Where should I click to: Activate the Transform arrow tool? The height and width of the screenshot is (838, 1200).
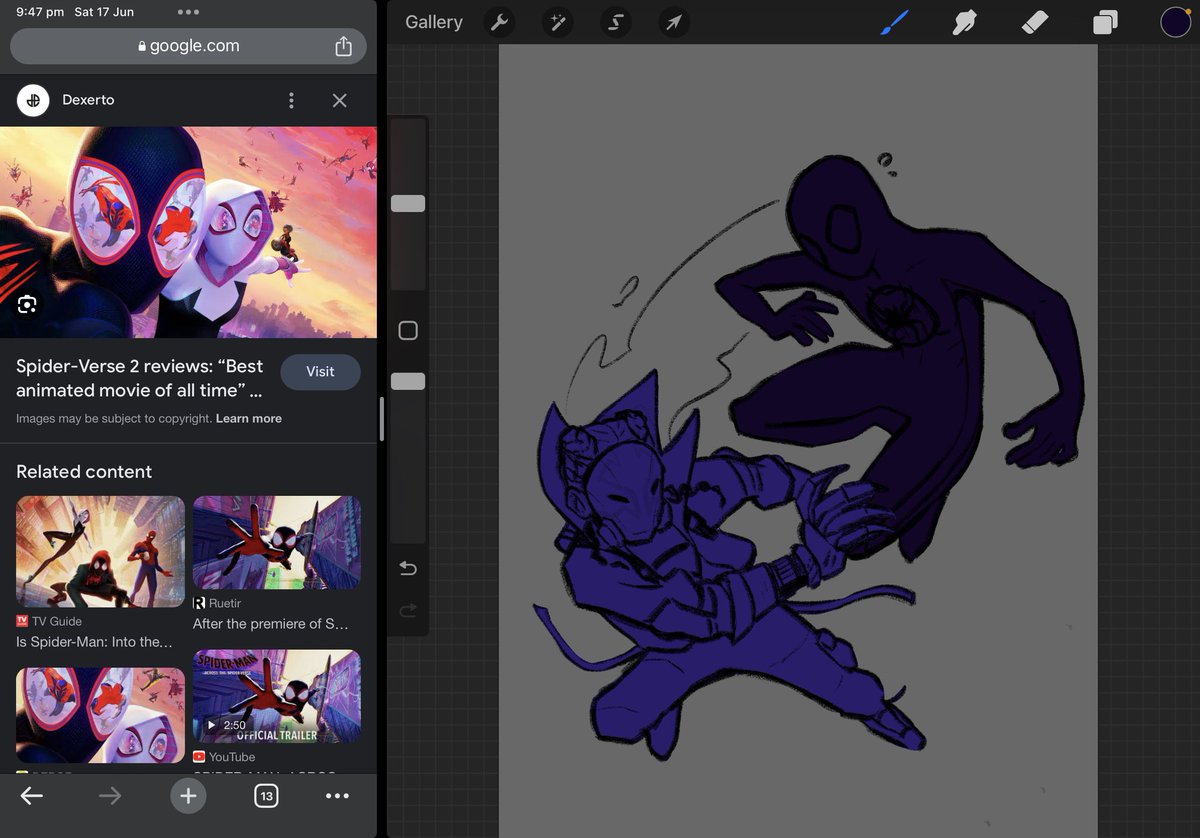pyautogui.click(x=675, y=22)
